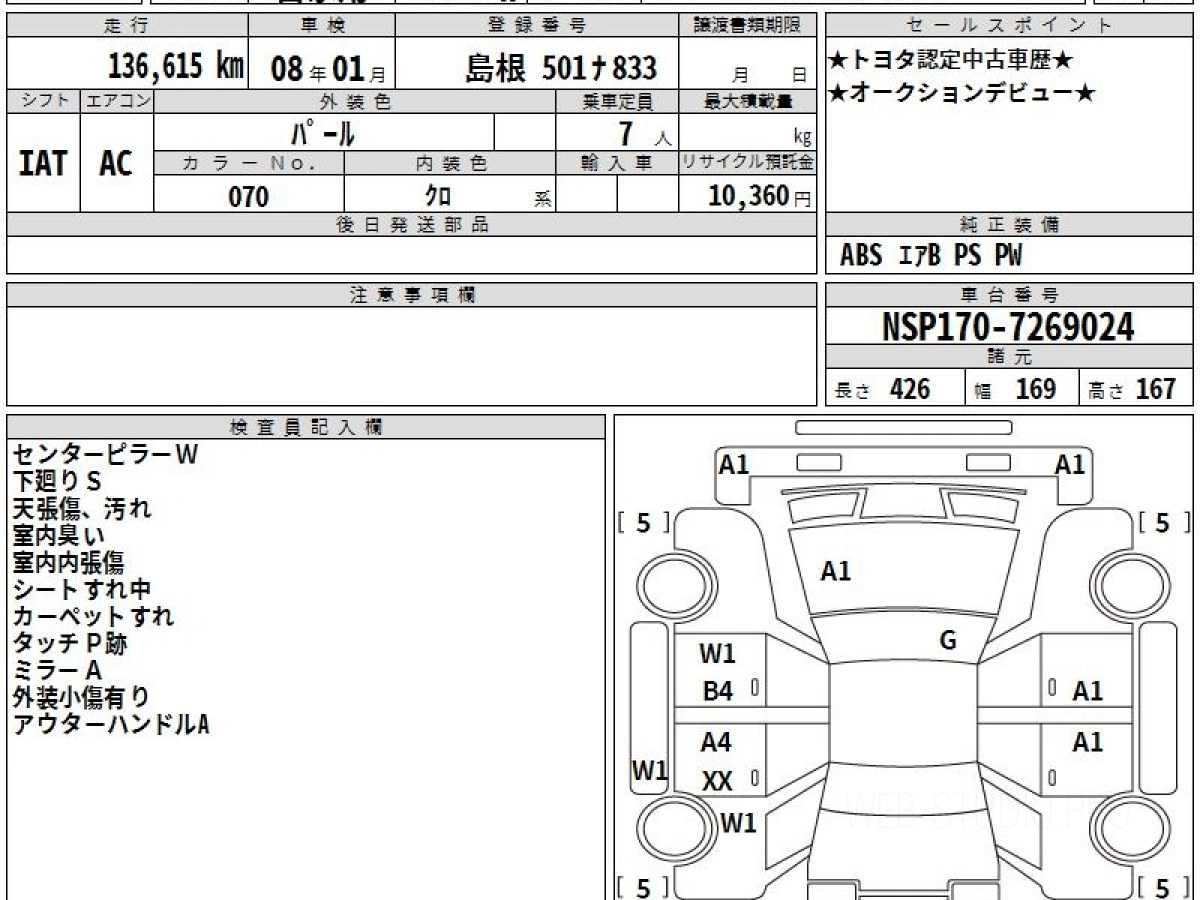Viewport: 1200px width, 900px height.
Task: Select inspector note シートすれ中
Action: click(81, 590)
